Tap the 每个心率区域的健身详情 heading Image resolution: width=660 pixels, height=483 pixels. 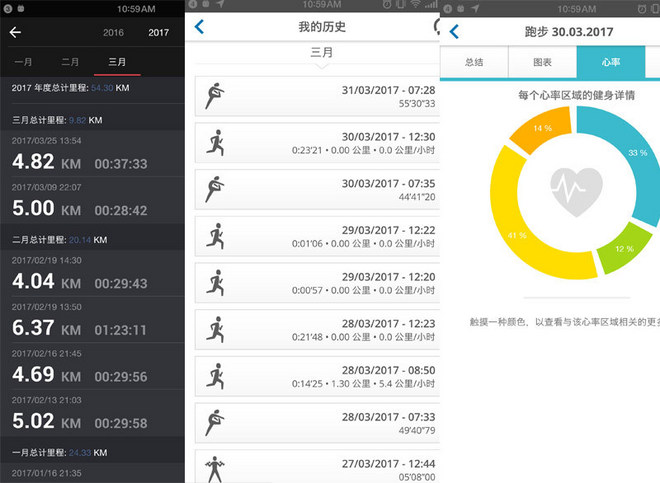[576, 95]
